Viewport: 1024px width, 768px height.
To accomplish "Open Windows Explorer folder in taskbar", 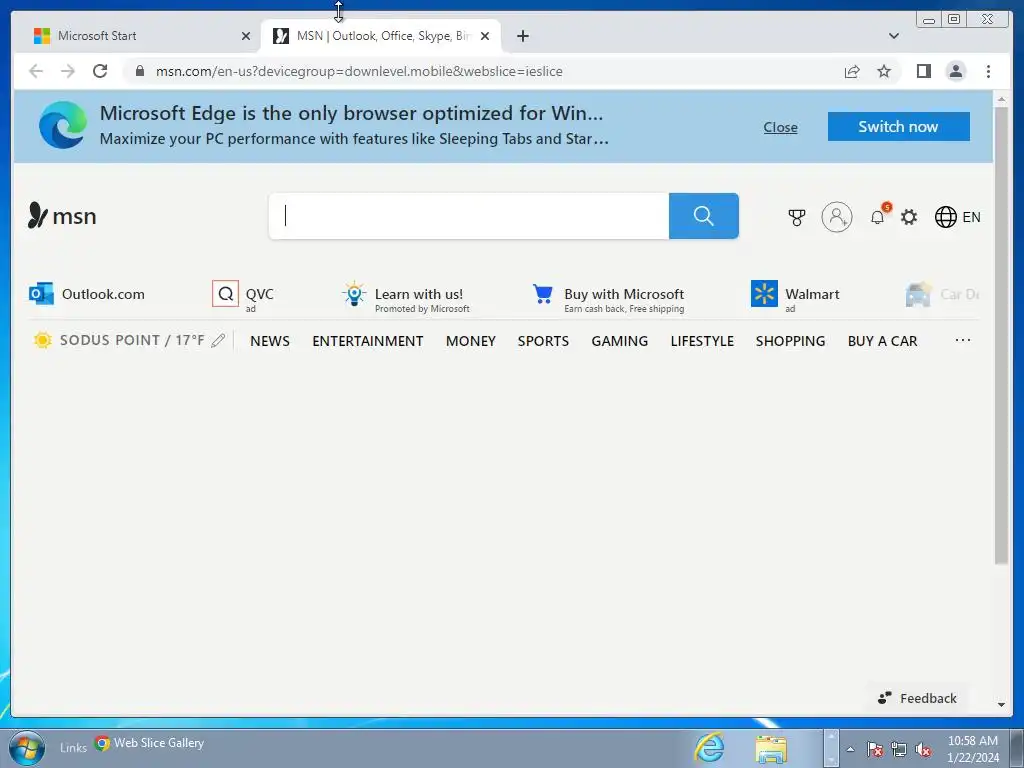I will [771, 748].
